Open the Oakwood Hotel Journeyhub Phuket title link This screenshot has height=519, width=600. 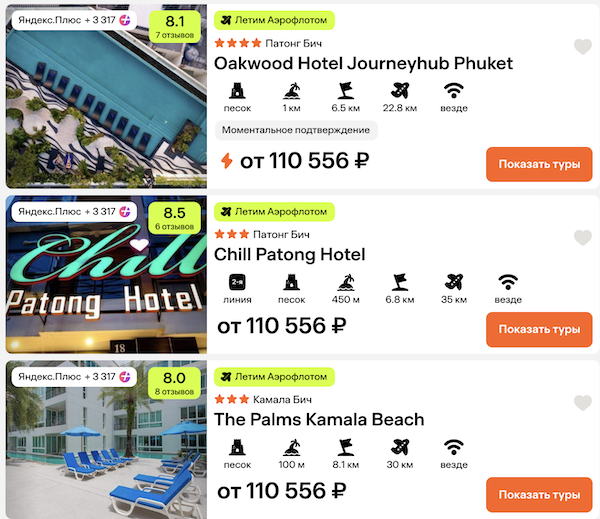[363, 64]
